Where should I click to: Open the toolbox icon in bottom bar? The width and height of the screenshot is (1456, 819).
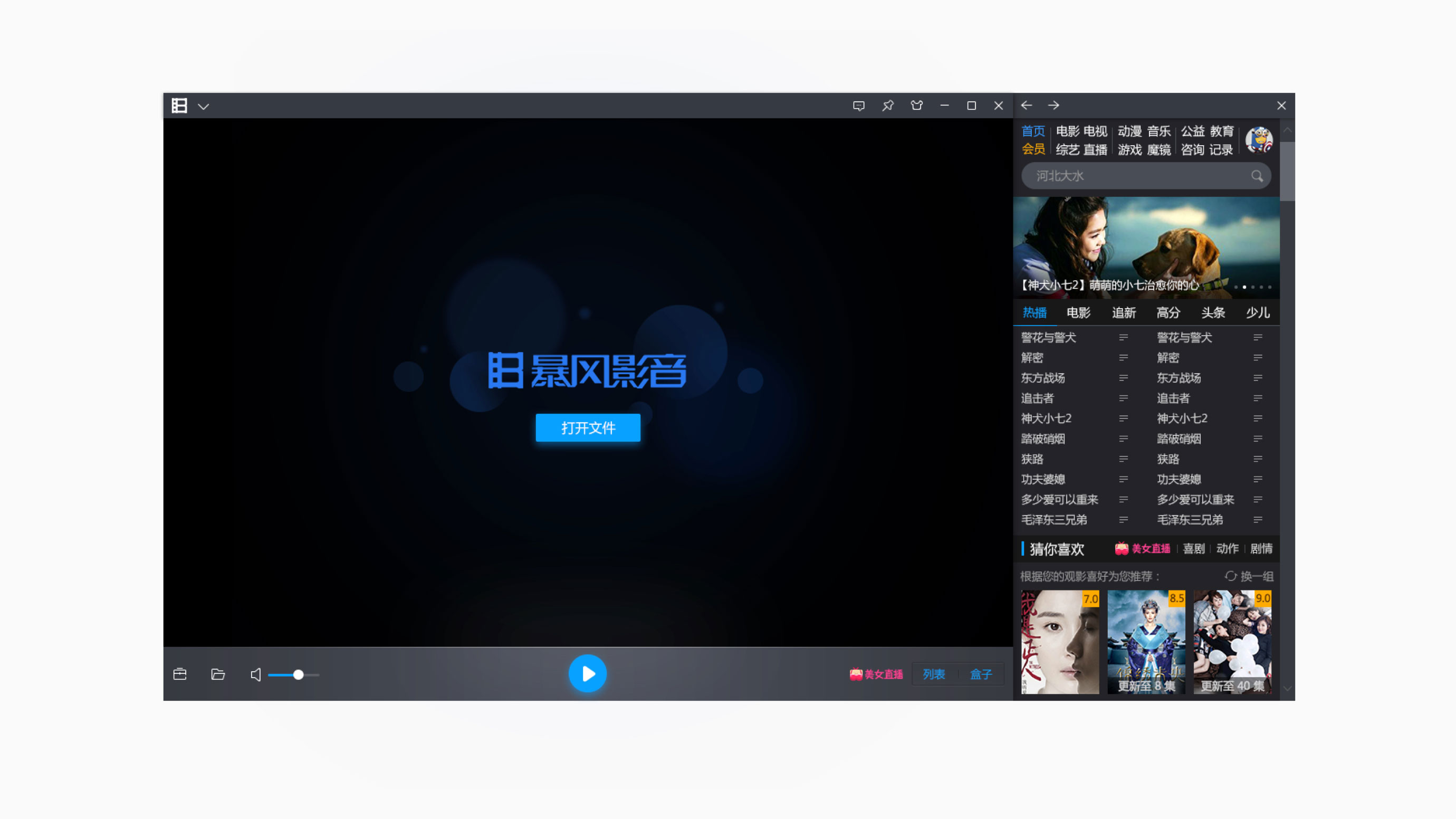pos(180,674)
